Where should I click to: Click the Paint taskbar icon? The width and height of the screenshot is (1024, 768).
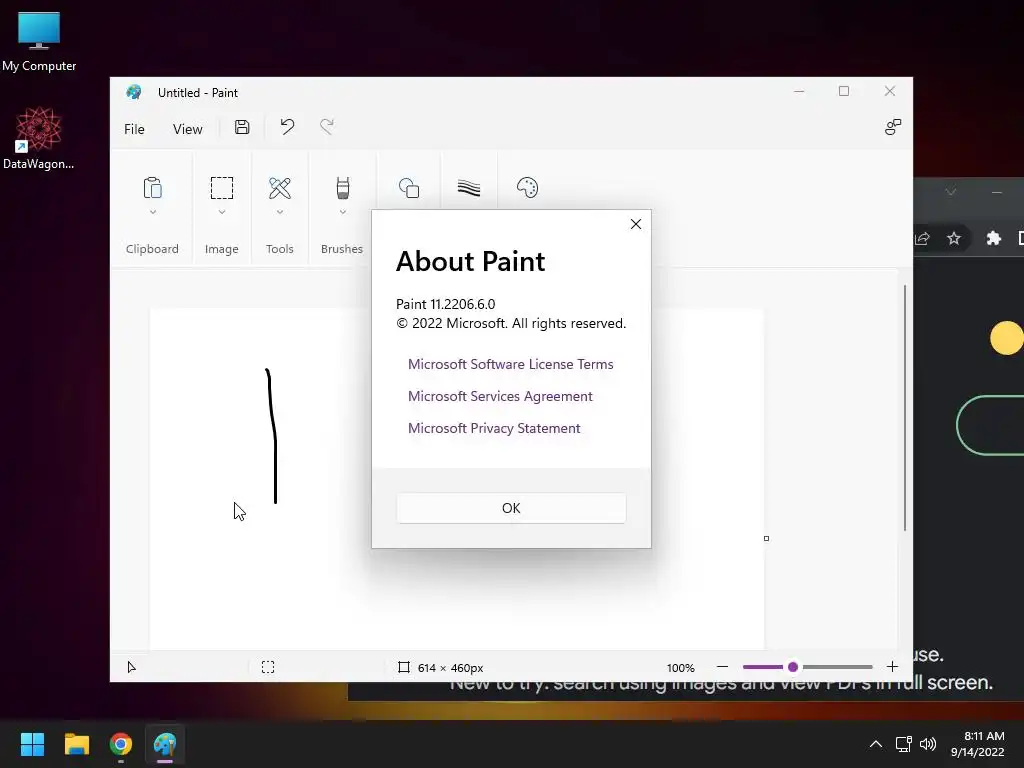[165, 744]
